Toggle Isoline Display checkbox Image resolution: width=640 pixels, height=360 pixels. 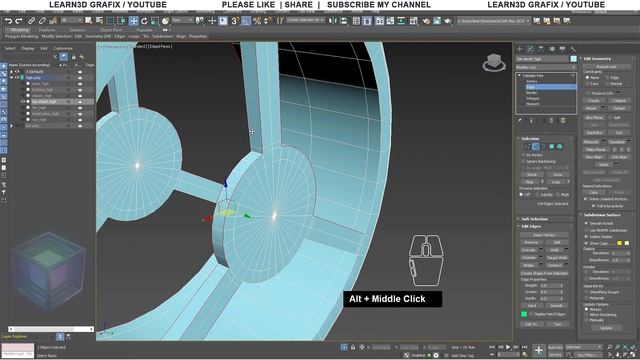[x=587, y=237]
